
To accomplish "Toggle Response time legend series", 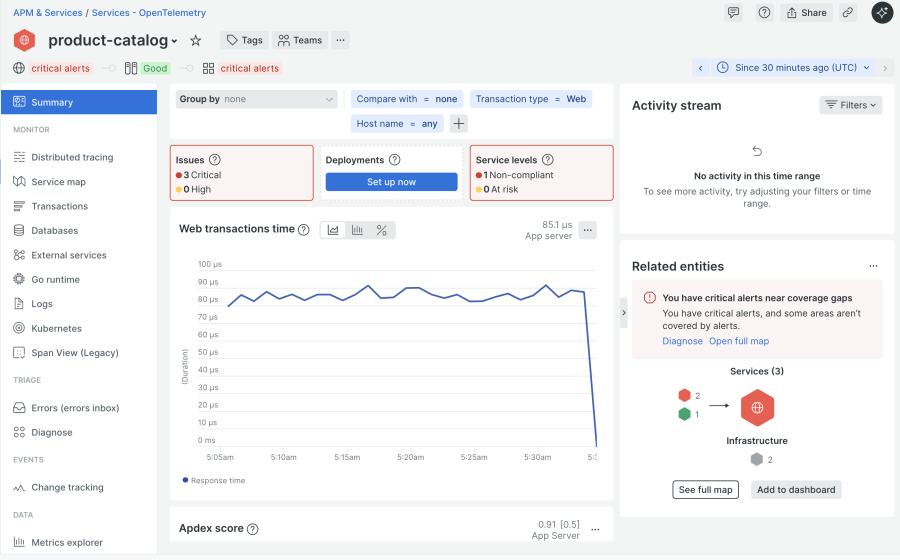I will [214, 480].
